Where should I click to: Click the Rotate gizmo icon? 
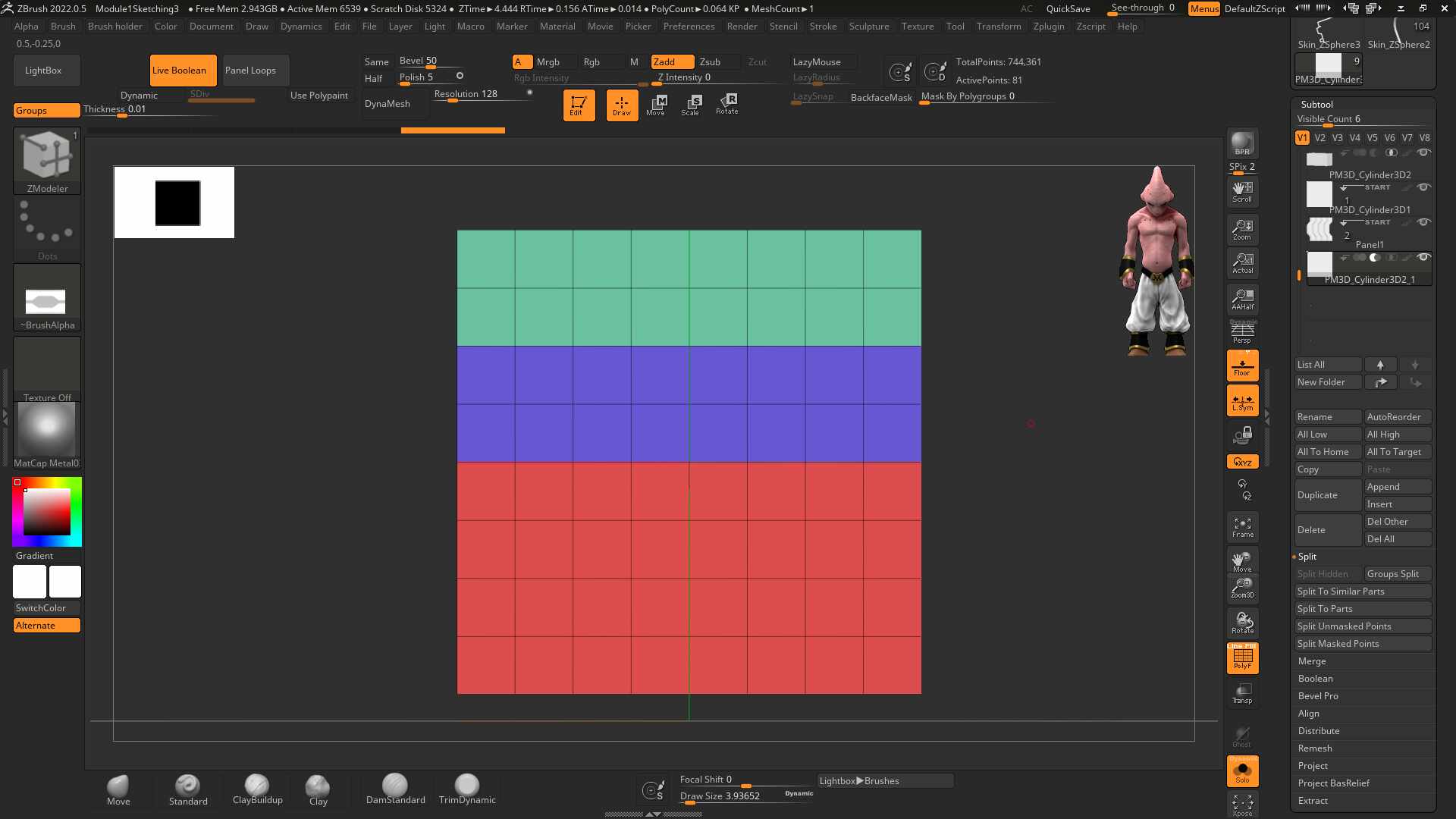[726, 105]
